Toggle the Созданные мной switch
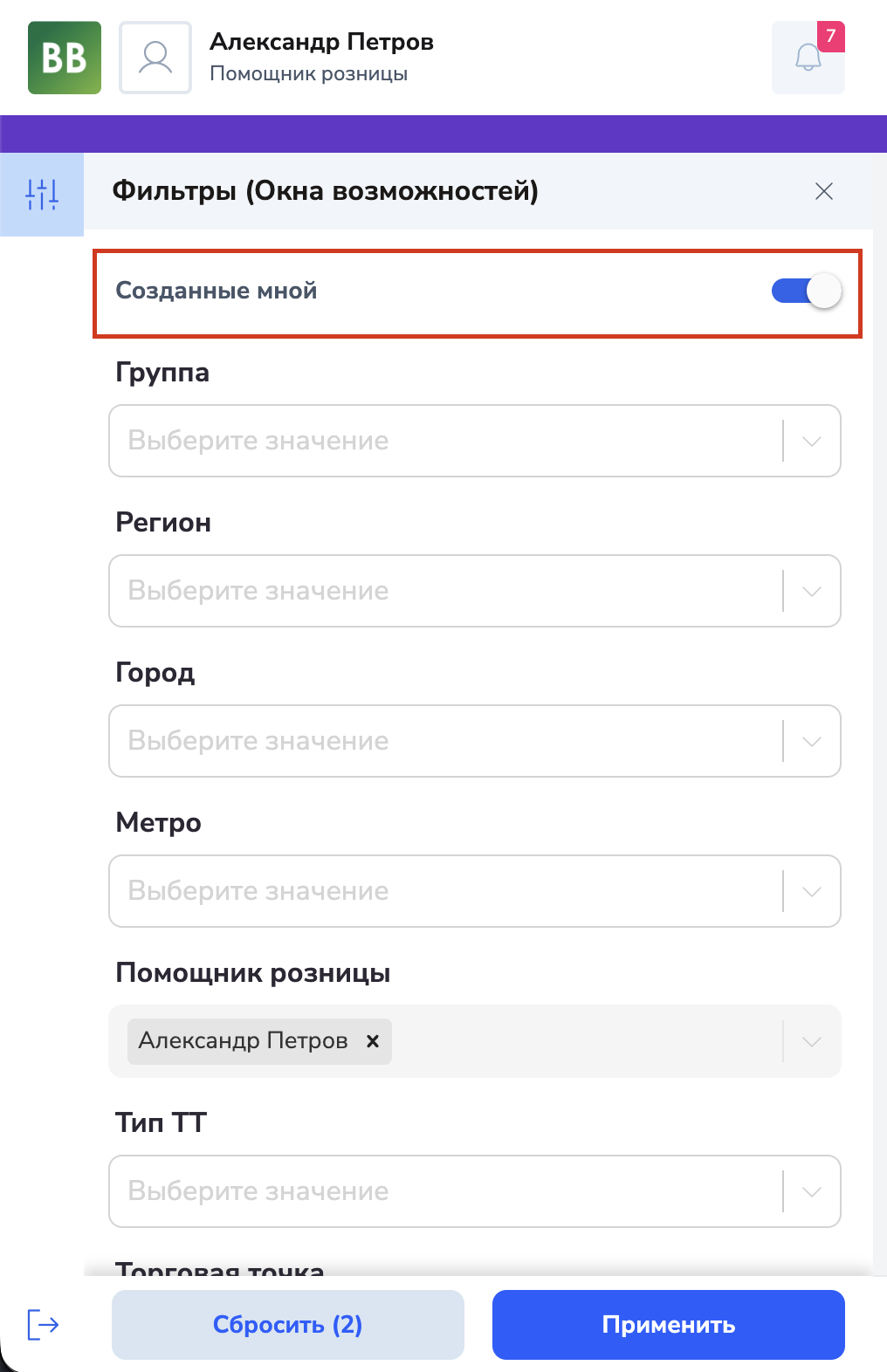887x1372 pixels. [x=807, y=291]
